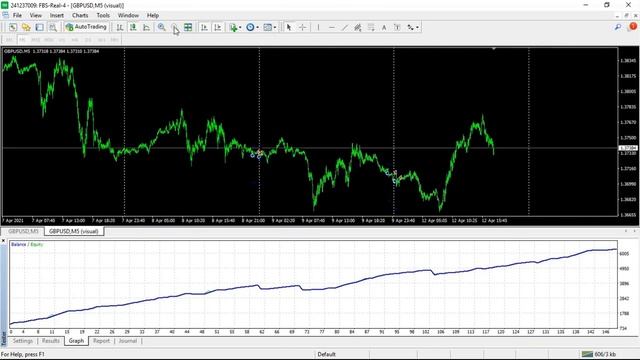Toggle chart auto scroll
This screenshot has height=360, width=640.
tap(204, 27)
